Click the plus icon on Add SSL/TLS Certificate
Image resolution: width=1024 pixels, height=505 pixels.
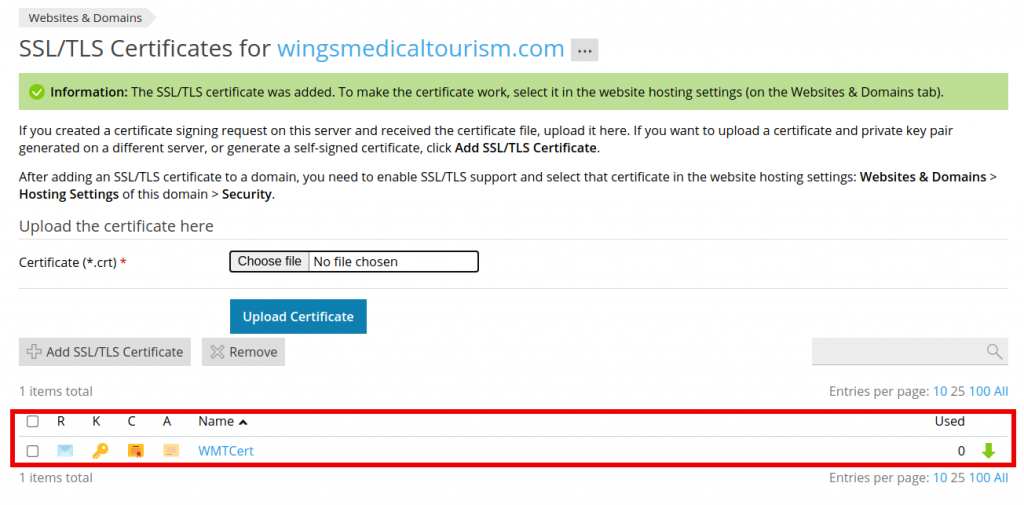click(x=34, y=351)
